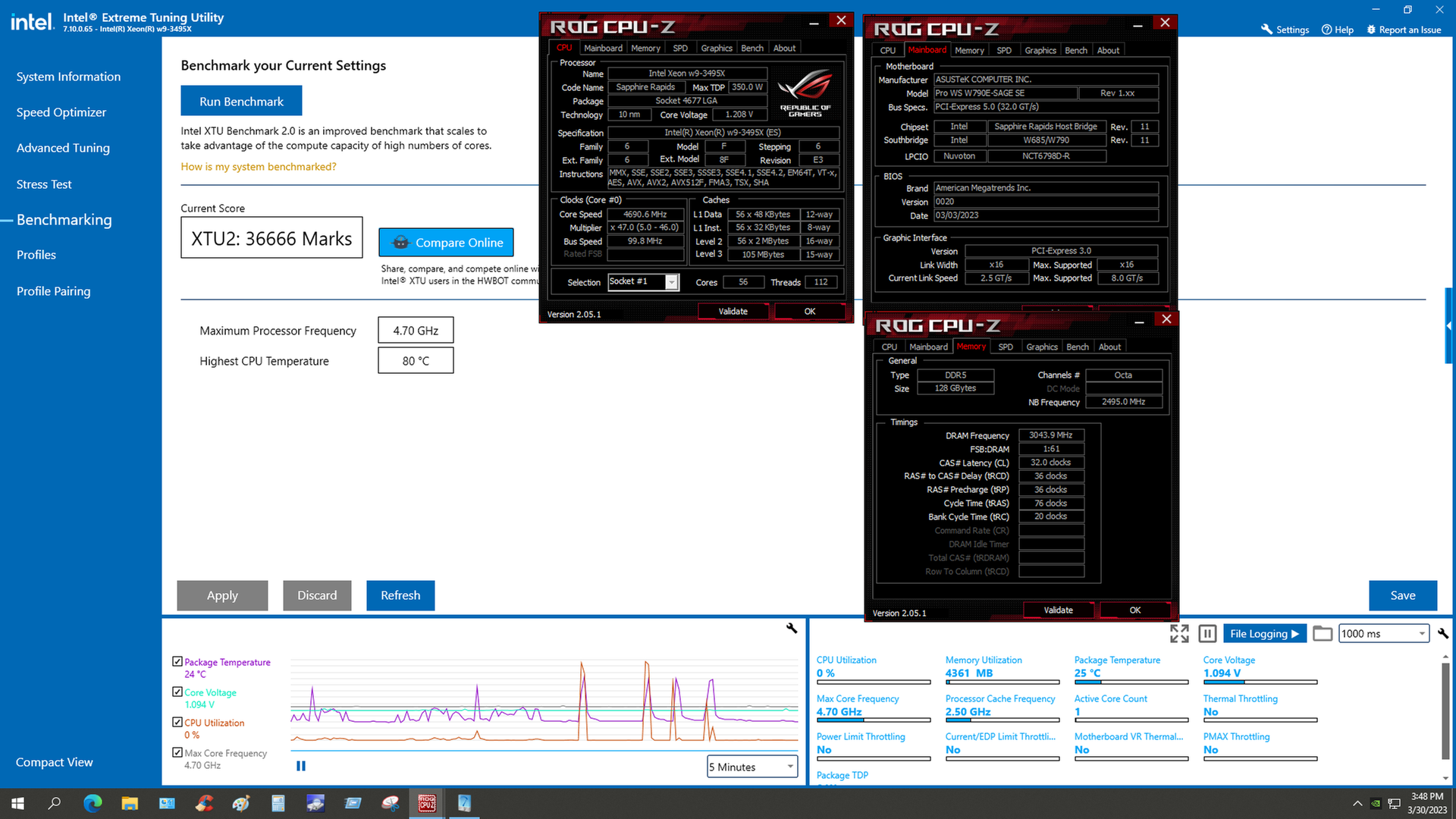Click the Discard button
The height and width of the screenshot is (819, 1456).
[317, 595]
